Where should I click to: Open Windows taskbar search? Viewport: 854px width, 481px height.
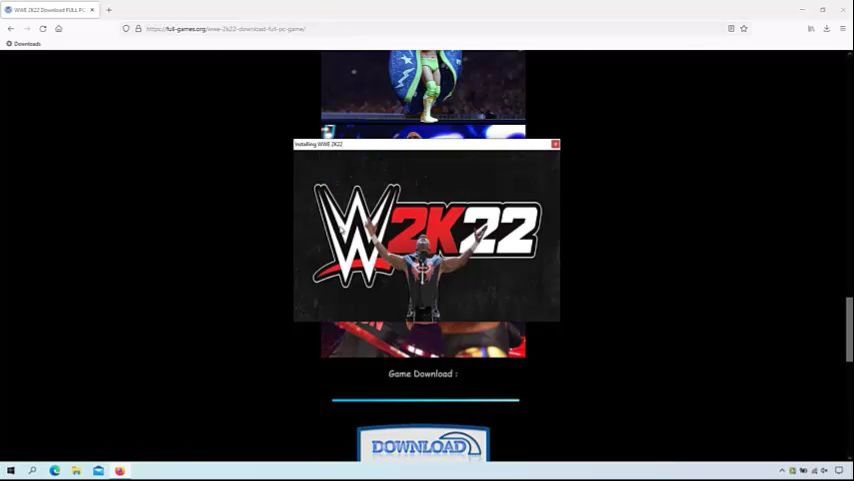coord(32,471)
